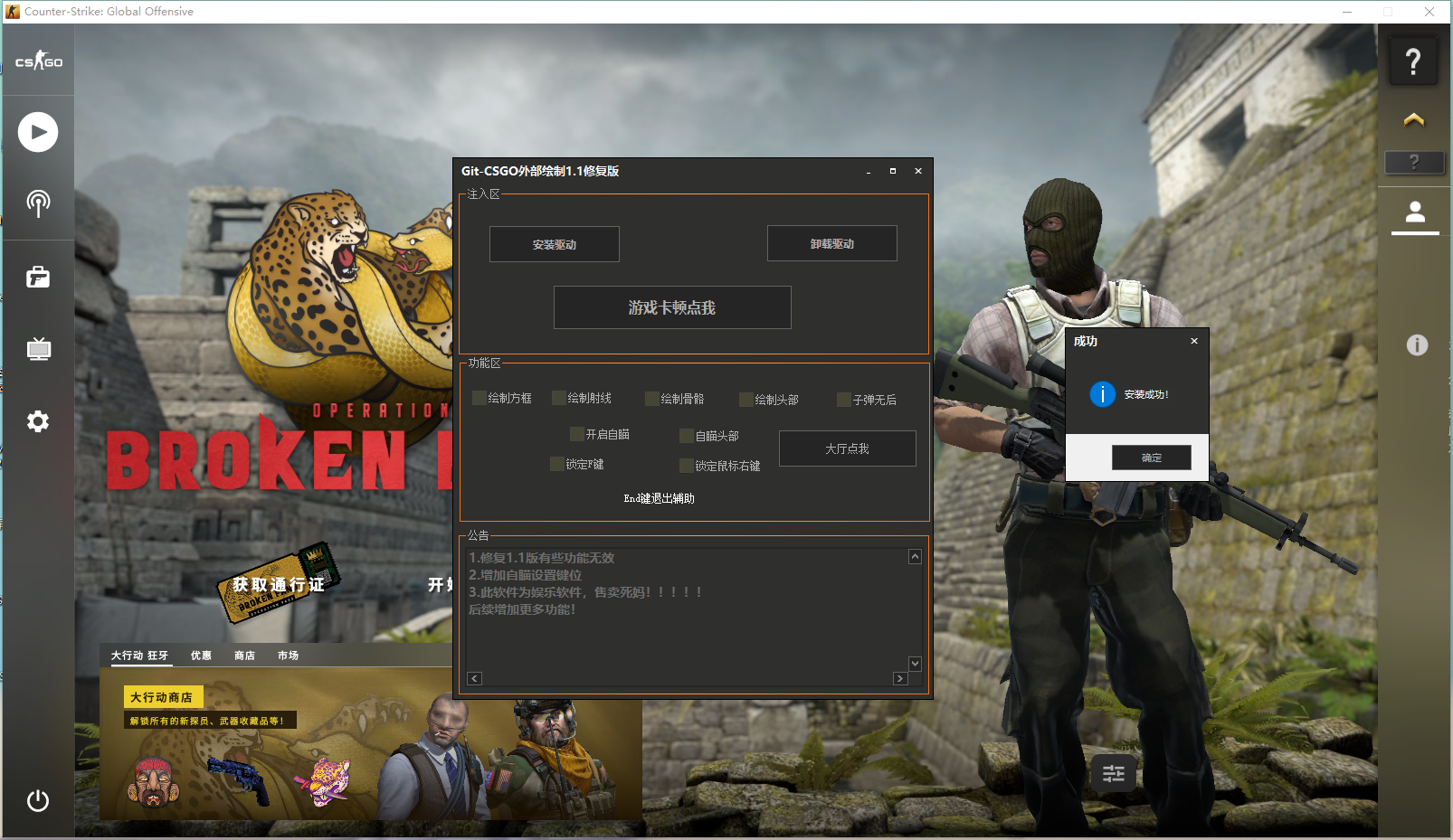This screenshot has width=1453, height=840.
Task: Open the 商店 tab
Action: (243, 656)
